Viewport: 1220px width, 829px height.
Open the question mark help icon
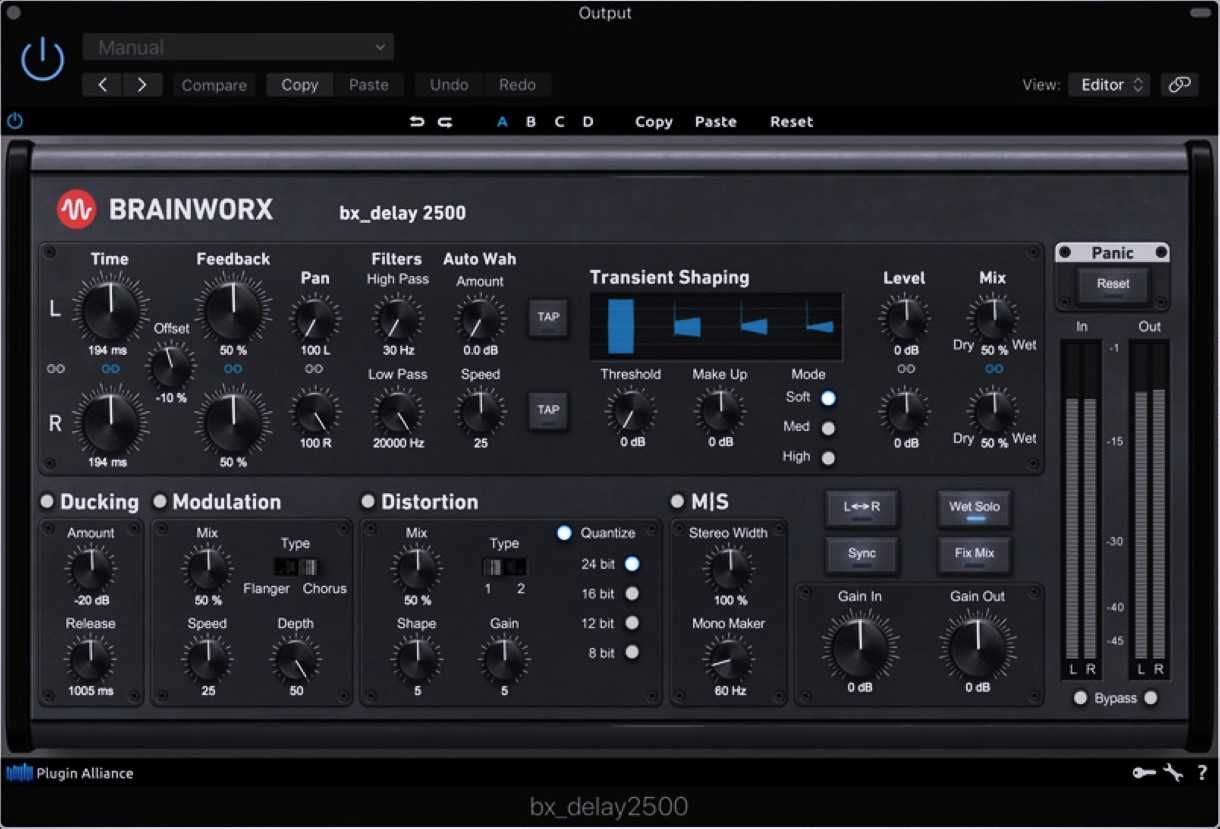[x=1202, y=773]
